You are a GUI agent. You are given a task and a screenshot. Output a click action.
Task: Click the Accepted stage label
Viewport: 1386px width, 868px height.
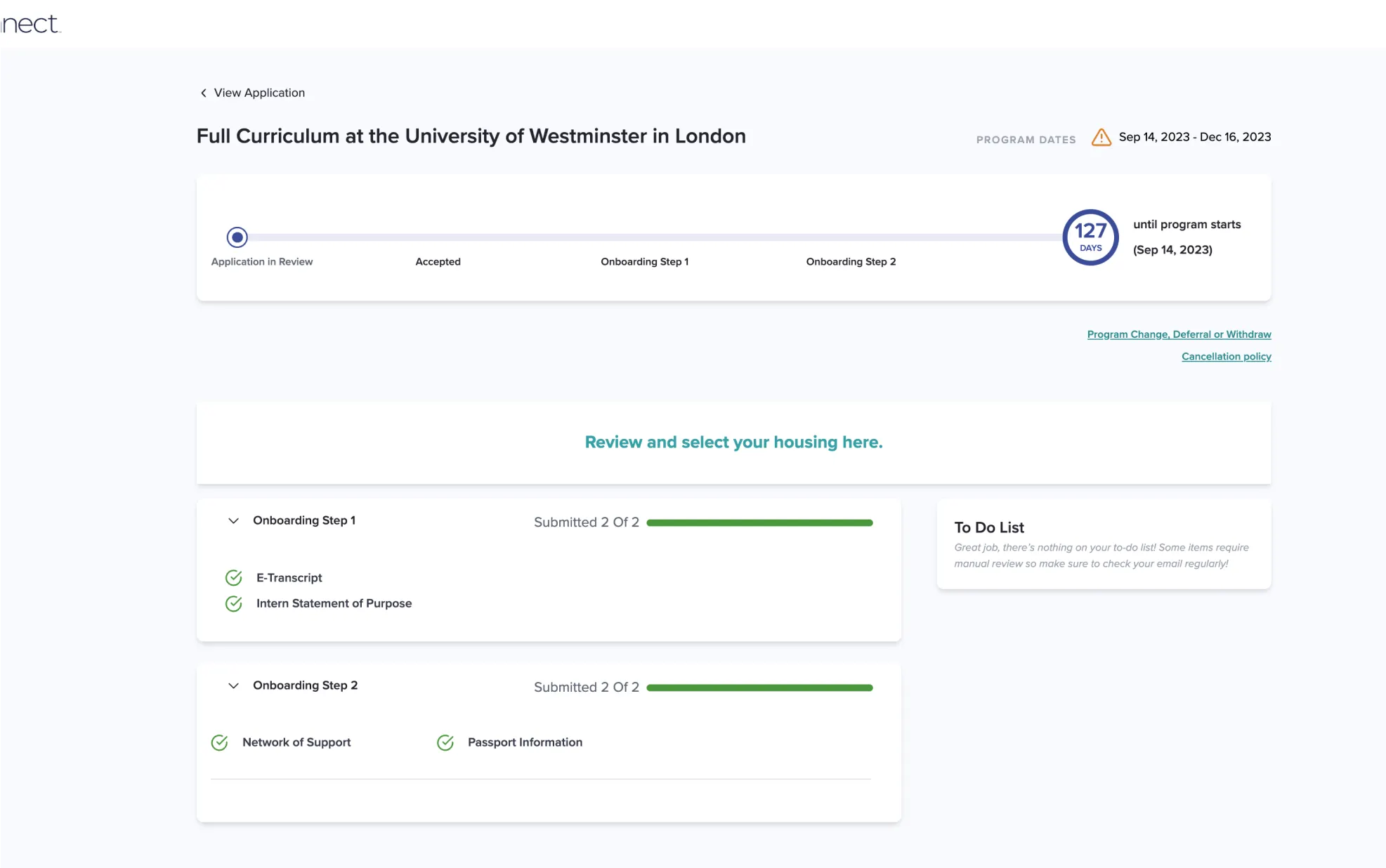tap(438, 261)
